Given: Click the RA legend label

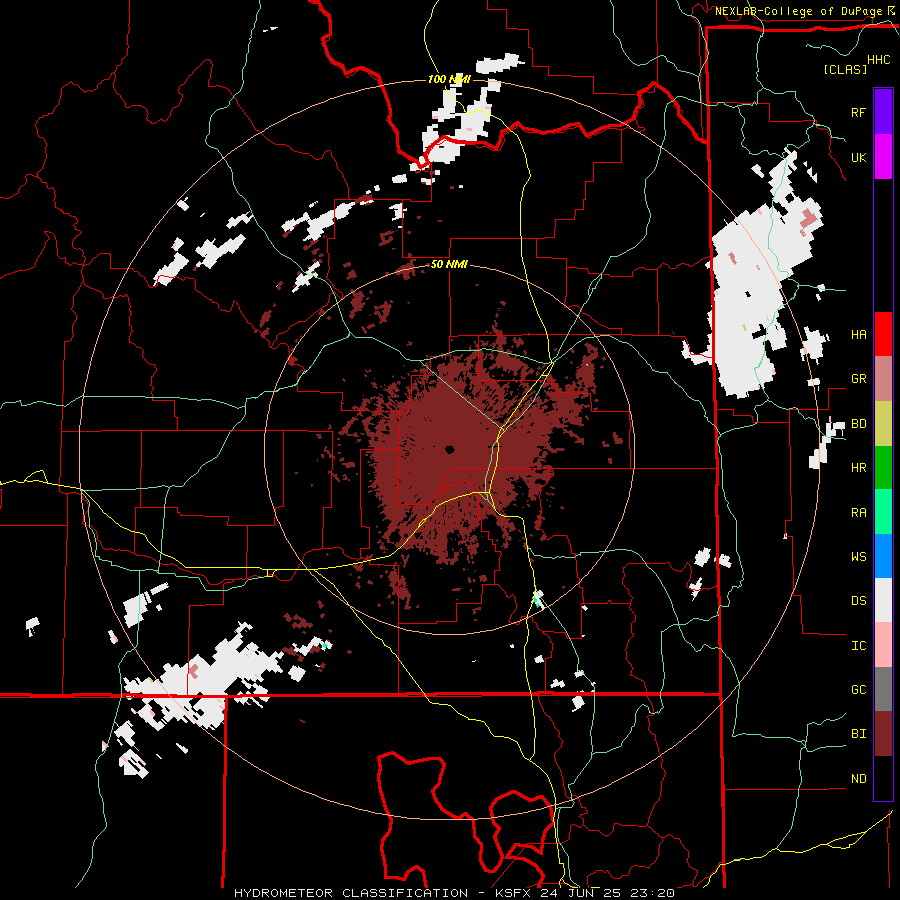Looking at the screenshot, I should 858,512.
